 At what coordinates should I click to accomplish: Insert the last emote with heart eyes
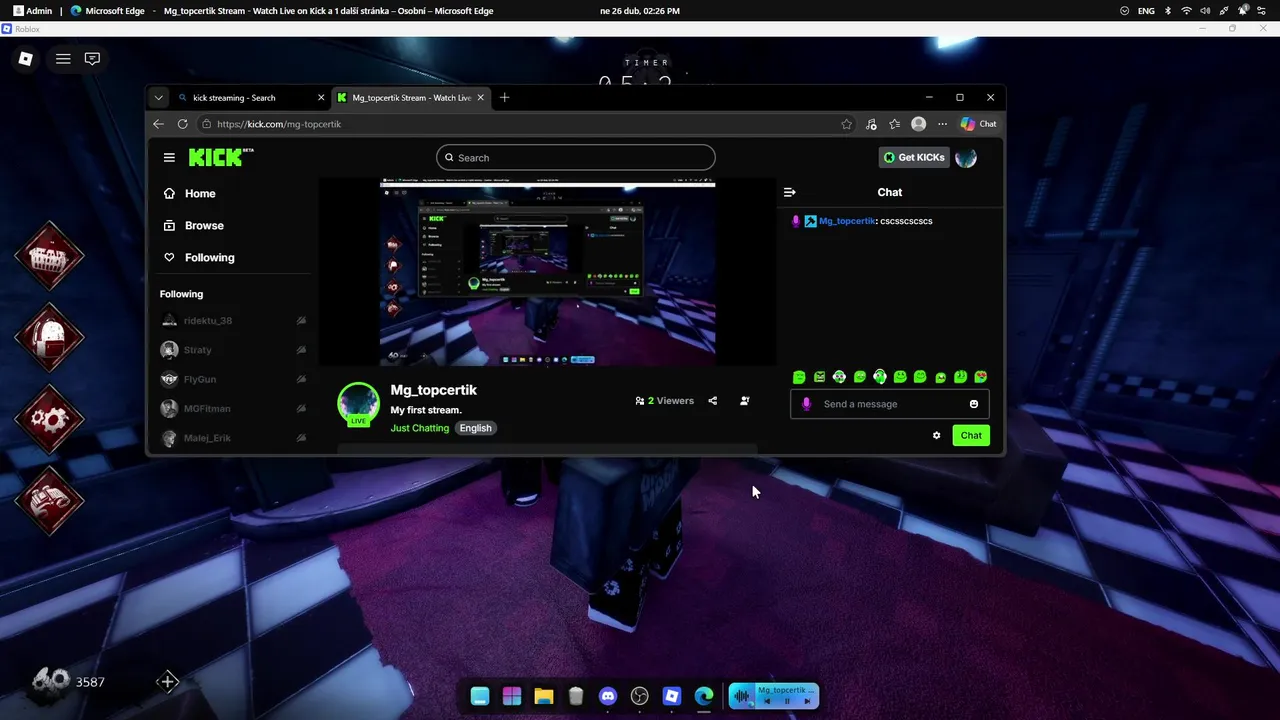pos(980,377)
